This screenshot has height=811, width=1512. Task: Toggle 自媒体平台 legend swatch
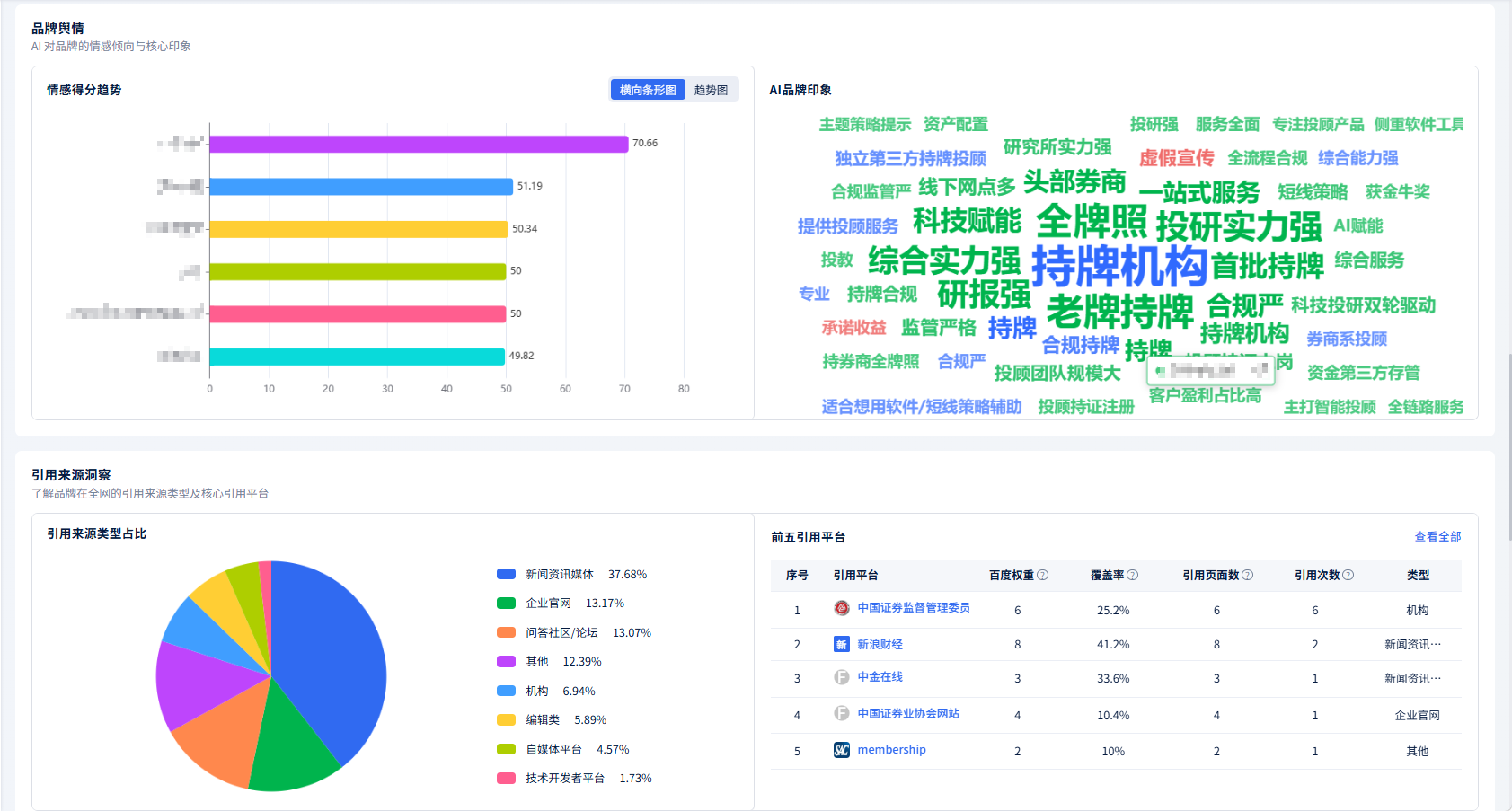pos(506,749)
